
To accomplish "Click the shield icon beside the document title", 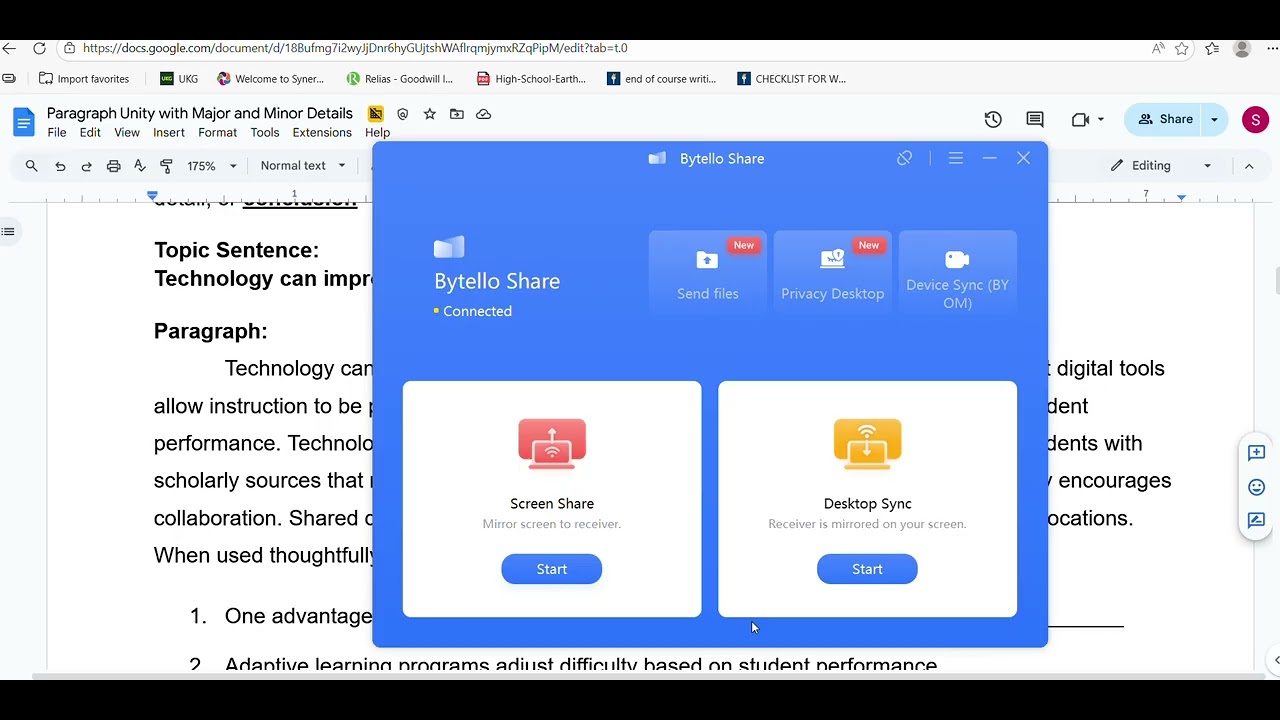I will click(x=403, y=114).
